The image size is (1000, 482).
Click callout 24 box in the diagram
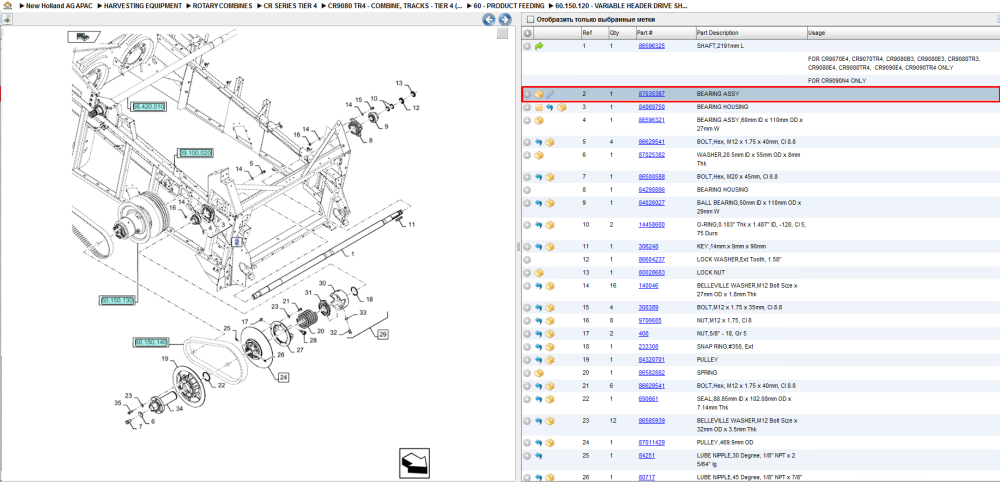(283, 377)
